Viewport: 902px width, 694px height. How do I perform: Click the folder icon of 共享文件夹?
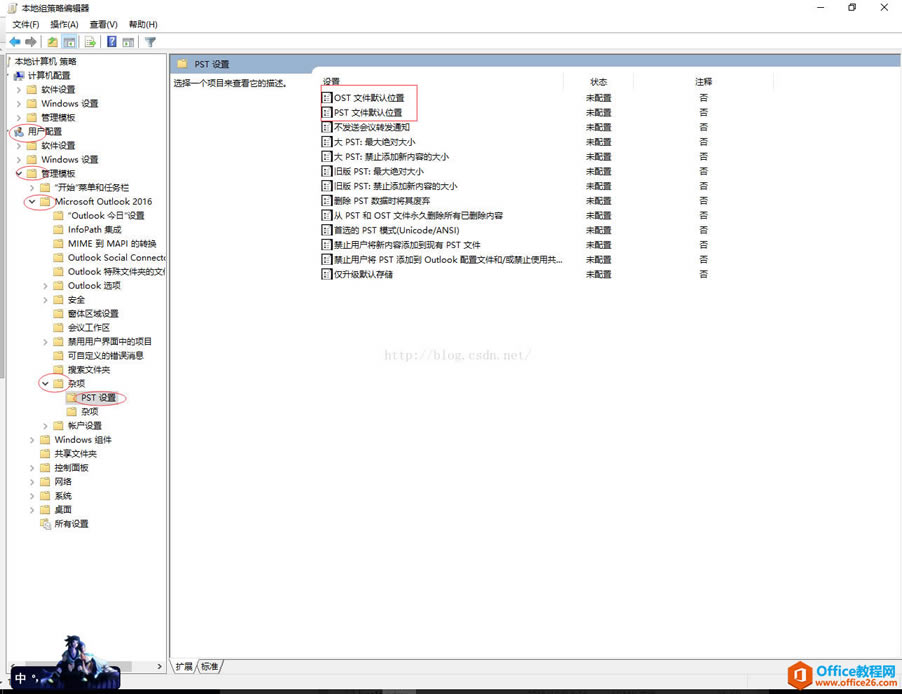click(45, 453)
